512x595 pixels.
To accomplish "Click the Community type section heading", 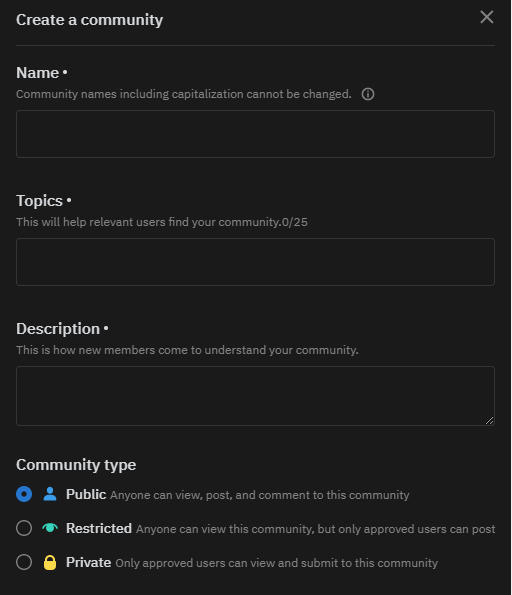I will point(76,465).
